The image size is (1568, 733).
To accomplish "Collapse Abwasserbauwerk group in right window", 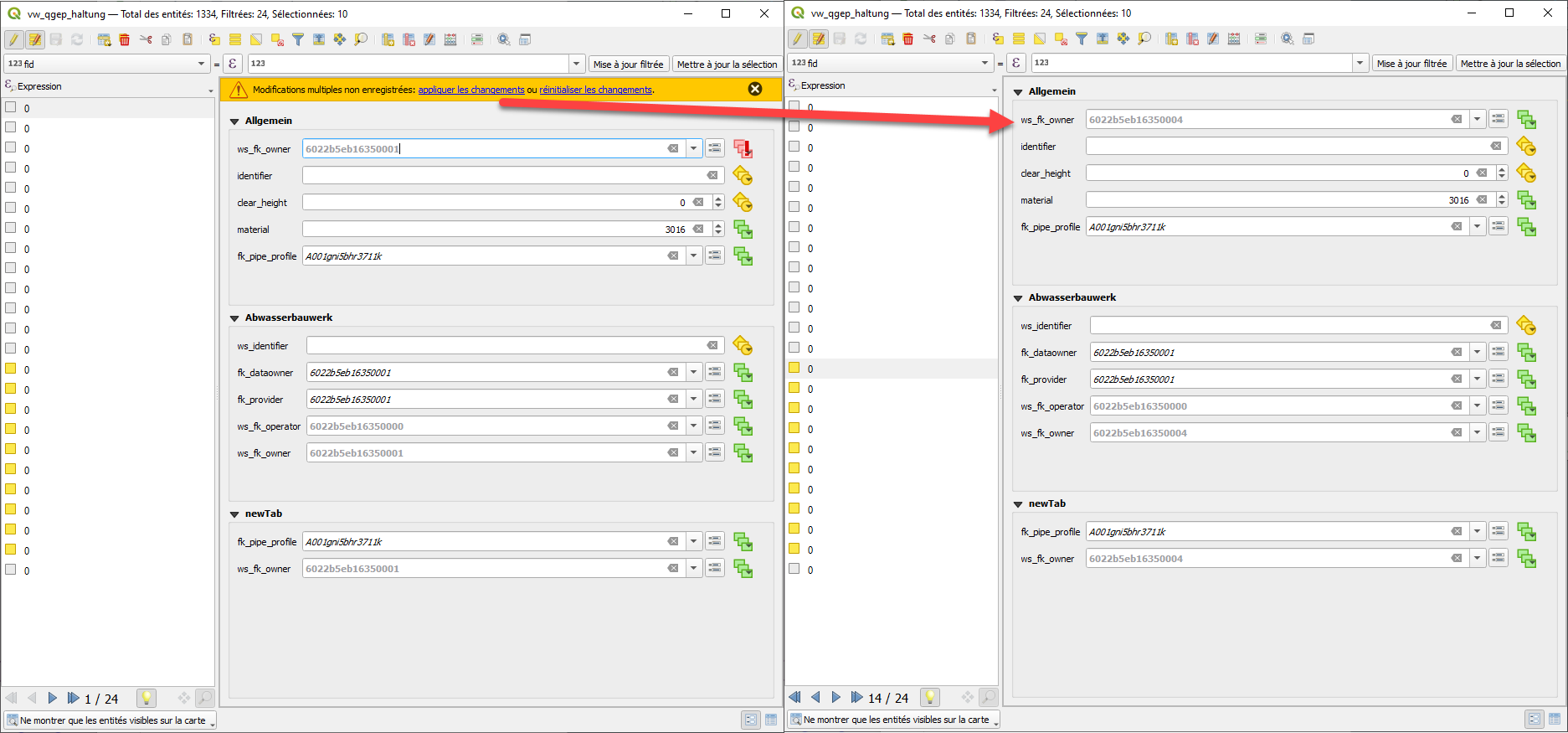I will 1019,298.
